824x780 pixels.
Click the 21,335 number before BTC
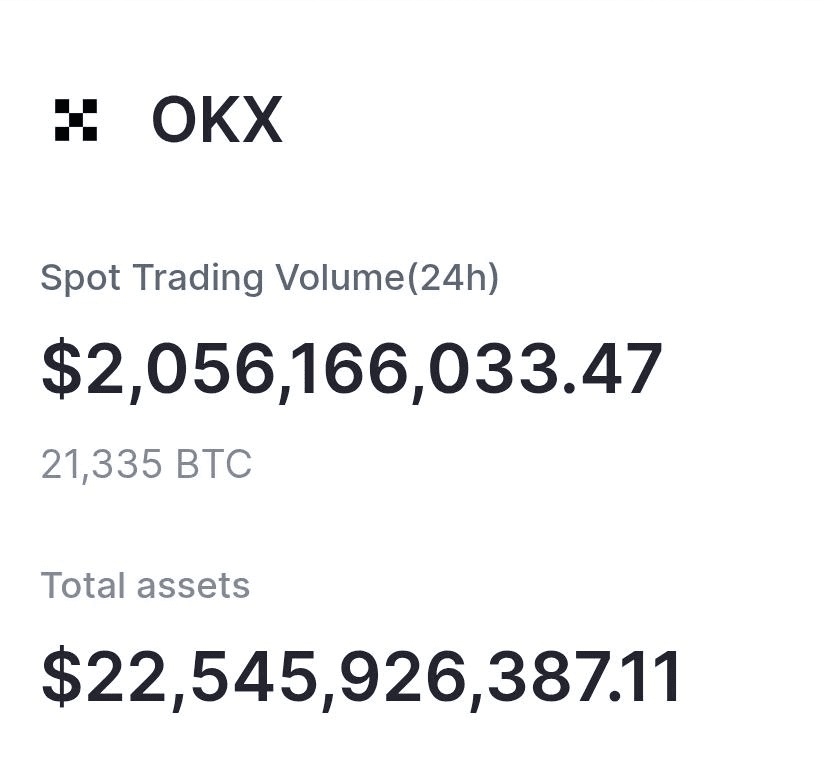[x=103, y=465]
